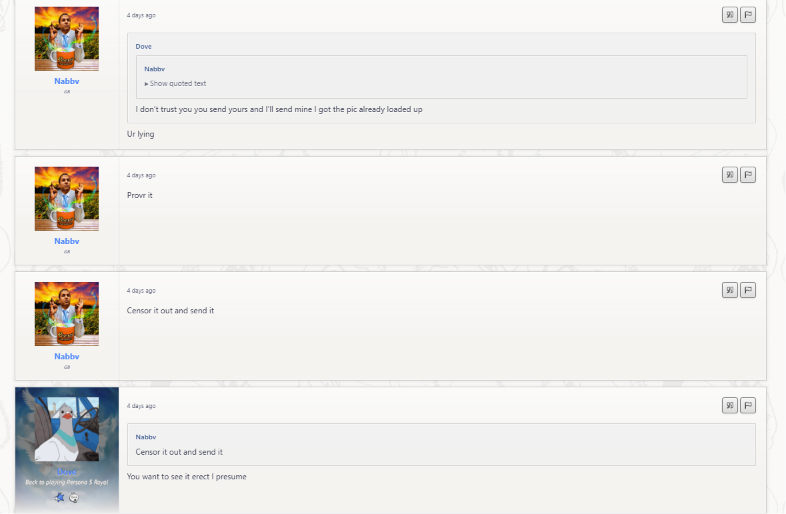This screenshot has width=786, height=514.
Task: Click timestamp of "Censor it out" post
Action: tap(141, 291)
